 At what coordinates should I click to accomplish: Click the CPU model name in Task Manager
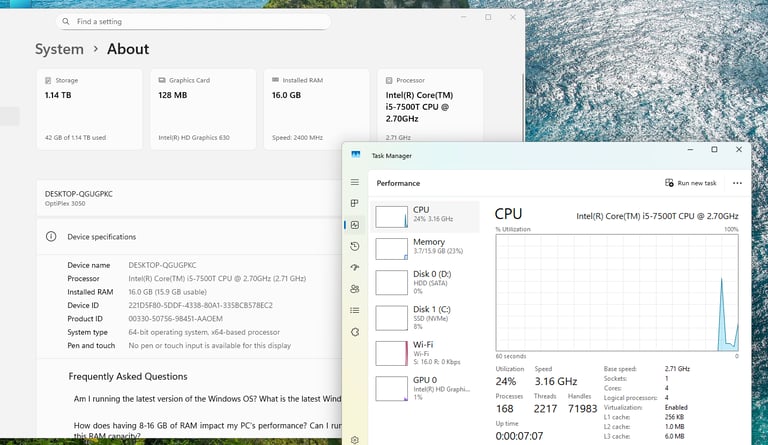657,216
